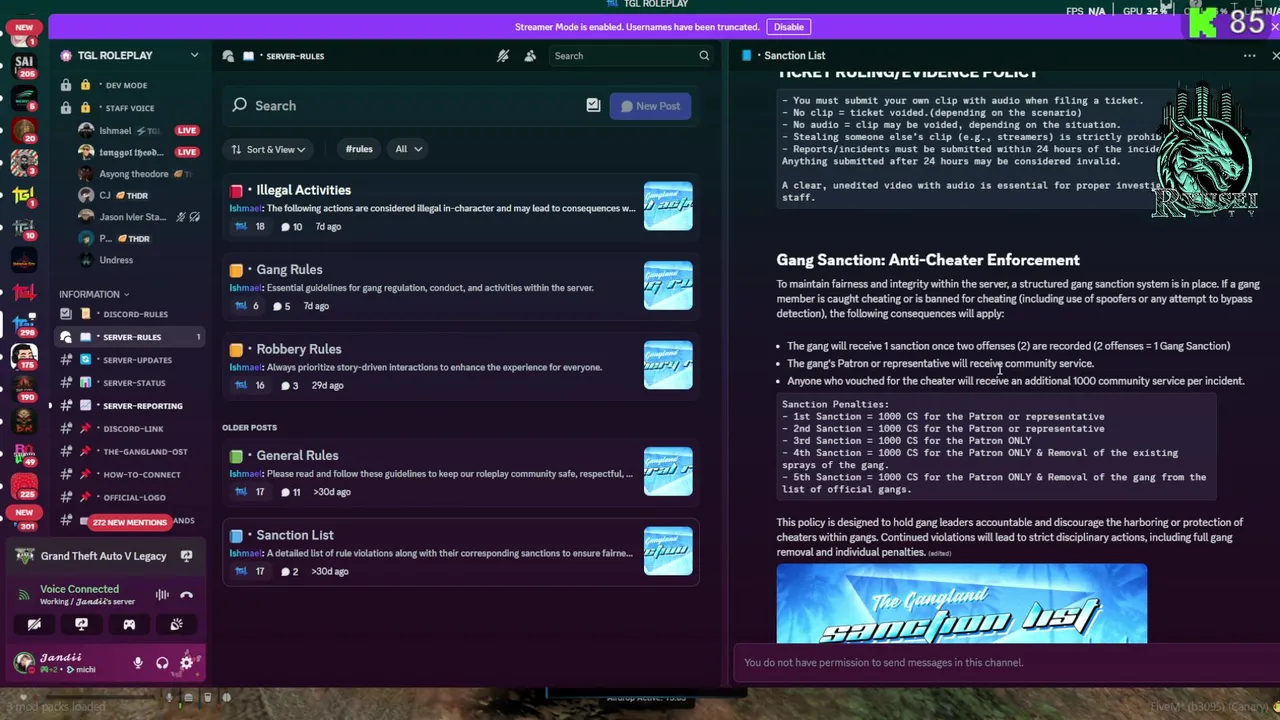The image size is (1280, 720).
Task: Open the server icon with 49 badge
Action: (24, 453)
